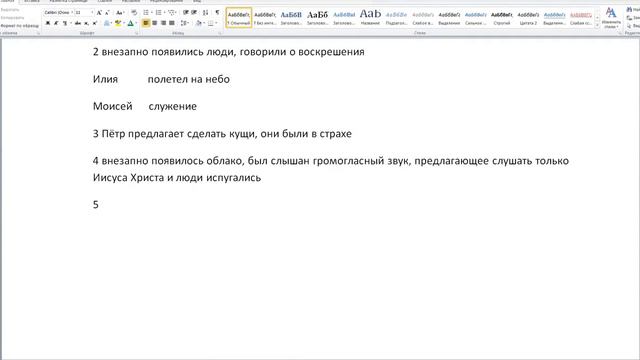
Task: Expand the highlight color dropdown arrow
Action: click(124, 23)
